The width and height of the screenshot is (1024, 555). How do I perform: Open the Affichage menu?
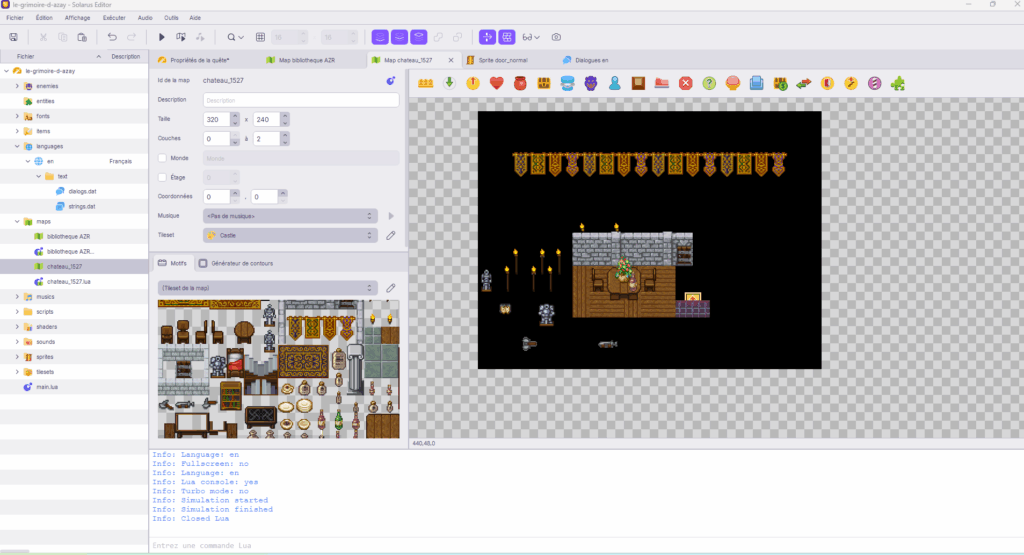click(76, 18)
